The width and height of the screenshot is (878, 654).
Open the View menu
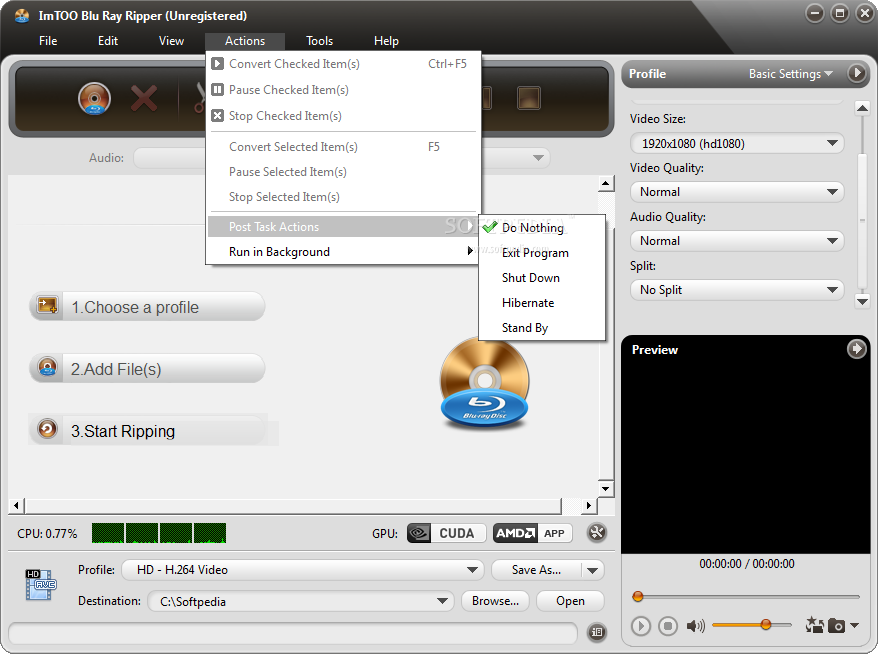pyautogui.click(x=171, y=41)
